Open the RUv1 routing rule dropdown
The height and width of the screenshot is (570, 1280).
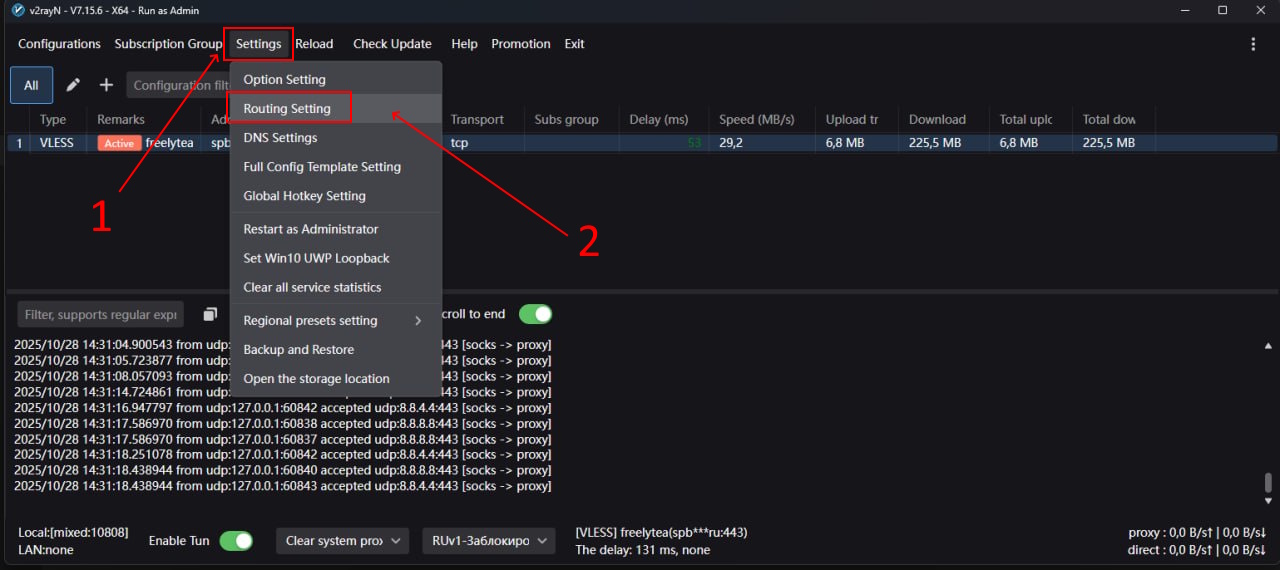tap(488, 541)
